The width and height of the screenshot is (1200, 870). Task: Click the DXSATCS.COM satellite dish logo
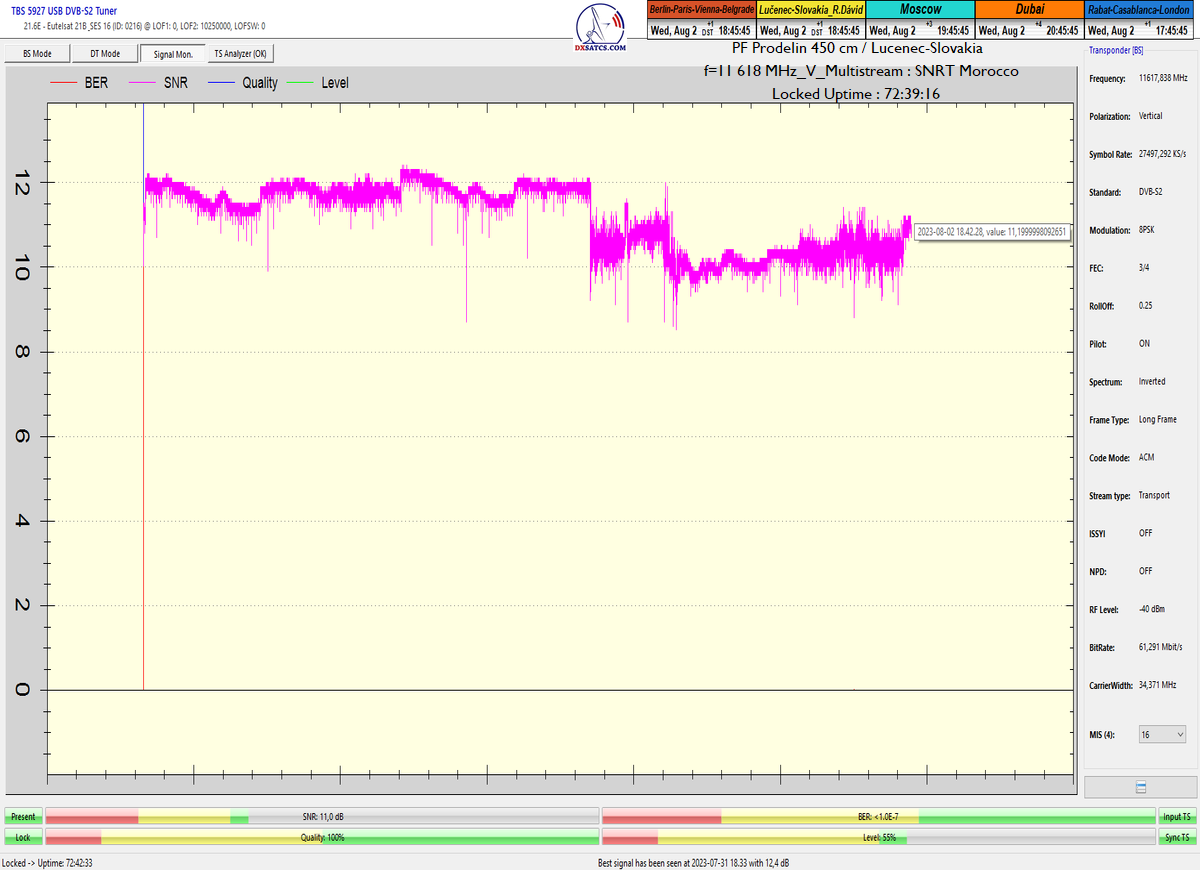(x=601, y=27)
